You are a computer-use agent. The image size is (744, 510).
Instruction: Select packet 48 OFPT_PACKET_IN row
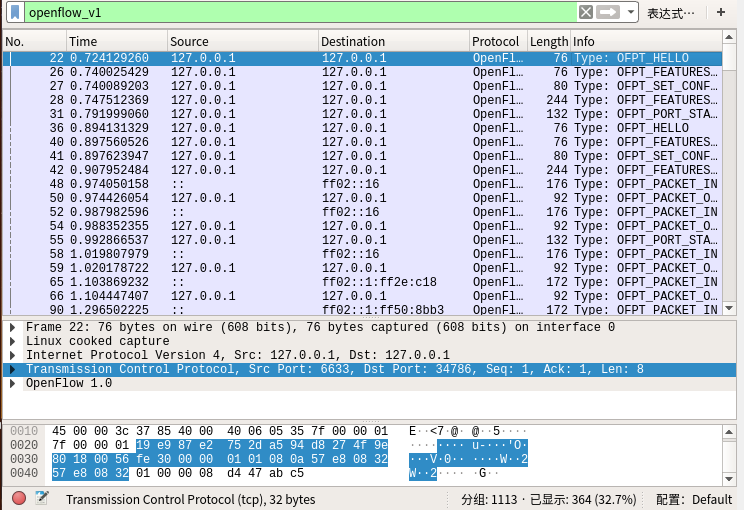coord(363,184)
